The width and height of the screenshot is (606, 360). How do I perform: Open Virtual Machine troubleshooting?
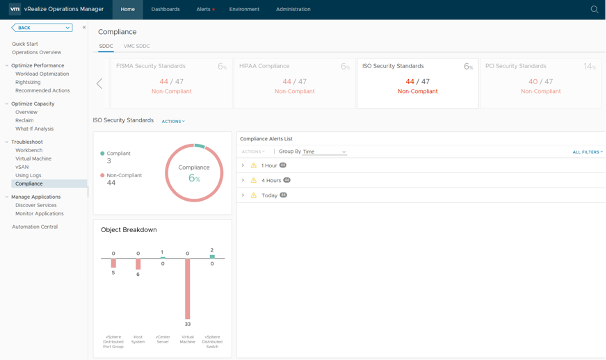click(x=33, y=159)
